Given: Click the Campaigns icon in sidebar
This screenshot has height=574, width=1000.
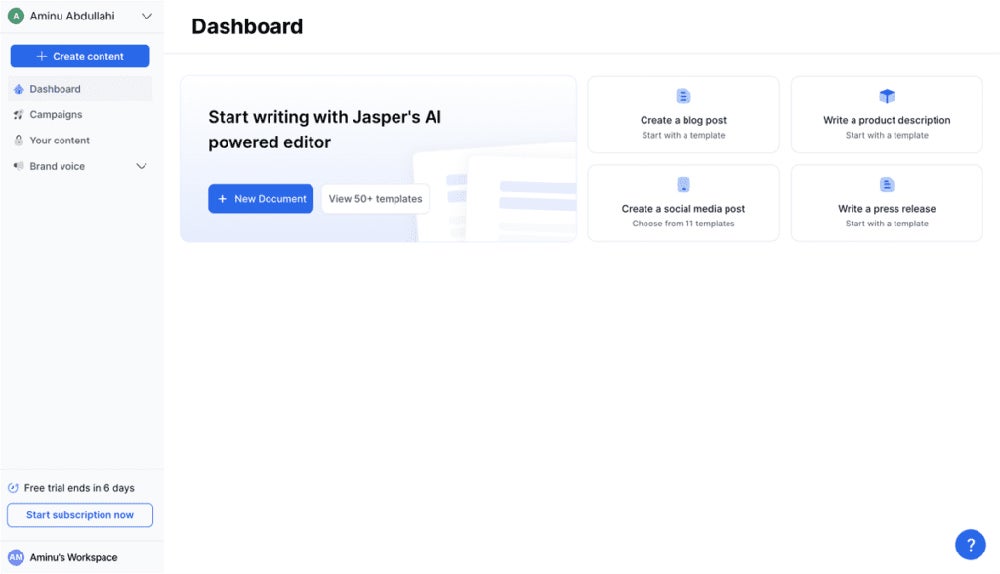Looking at the screenshot, I should [18, 115].
